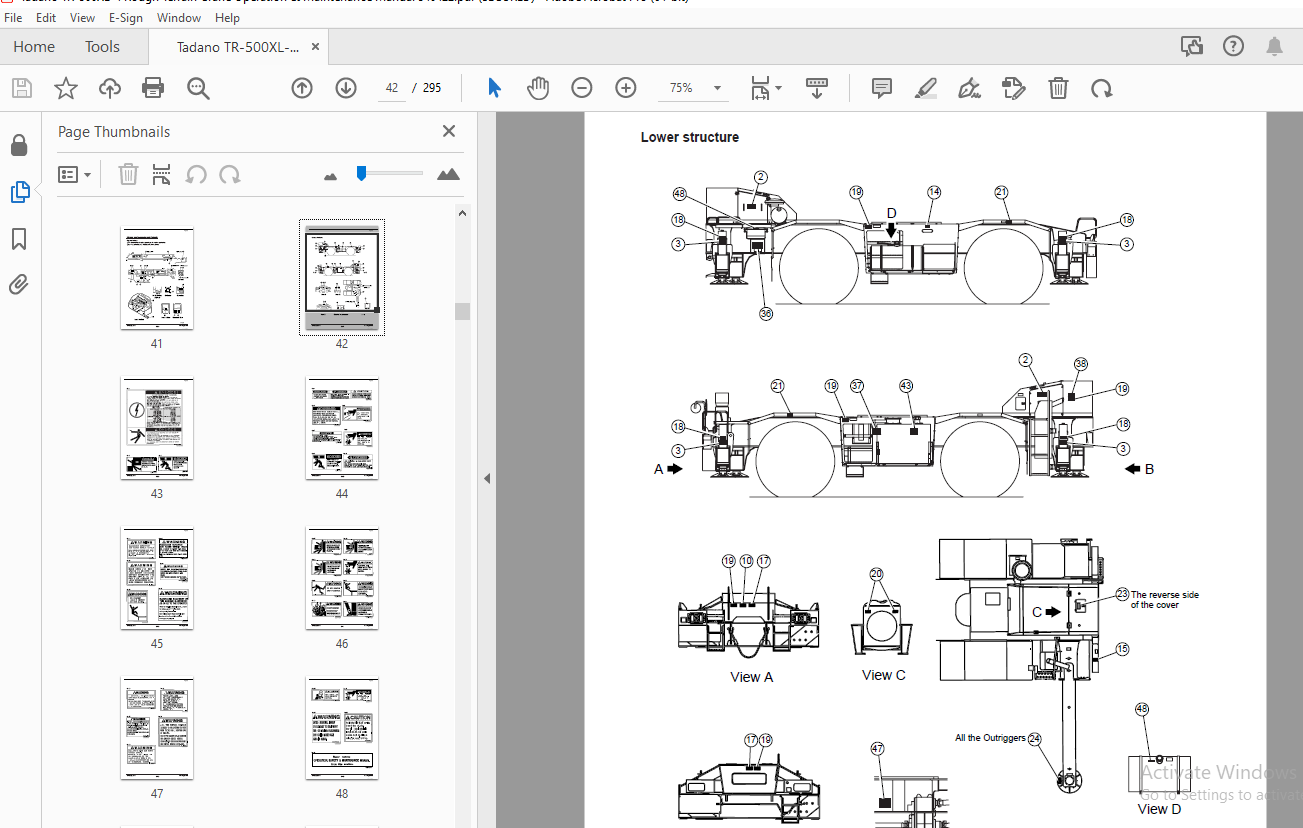This screenshot has height=828, width=1303.
Task: Close the Page Thumbnails panel
Action: point(449,131)
